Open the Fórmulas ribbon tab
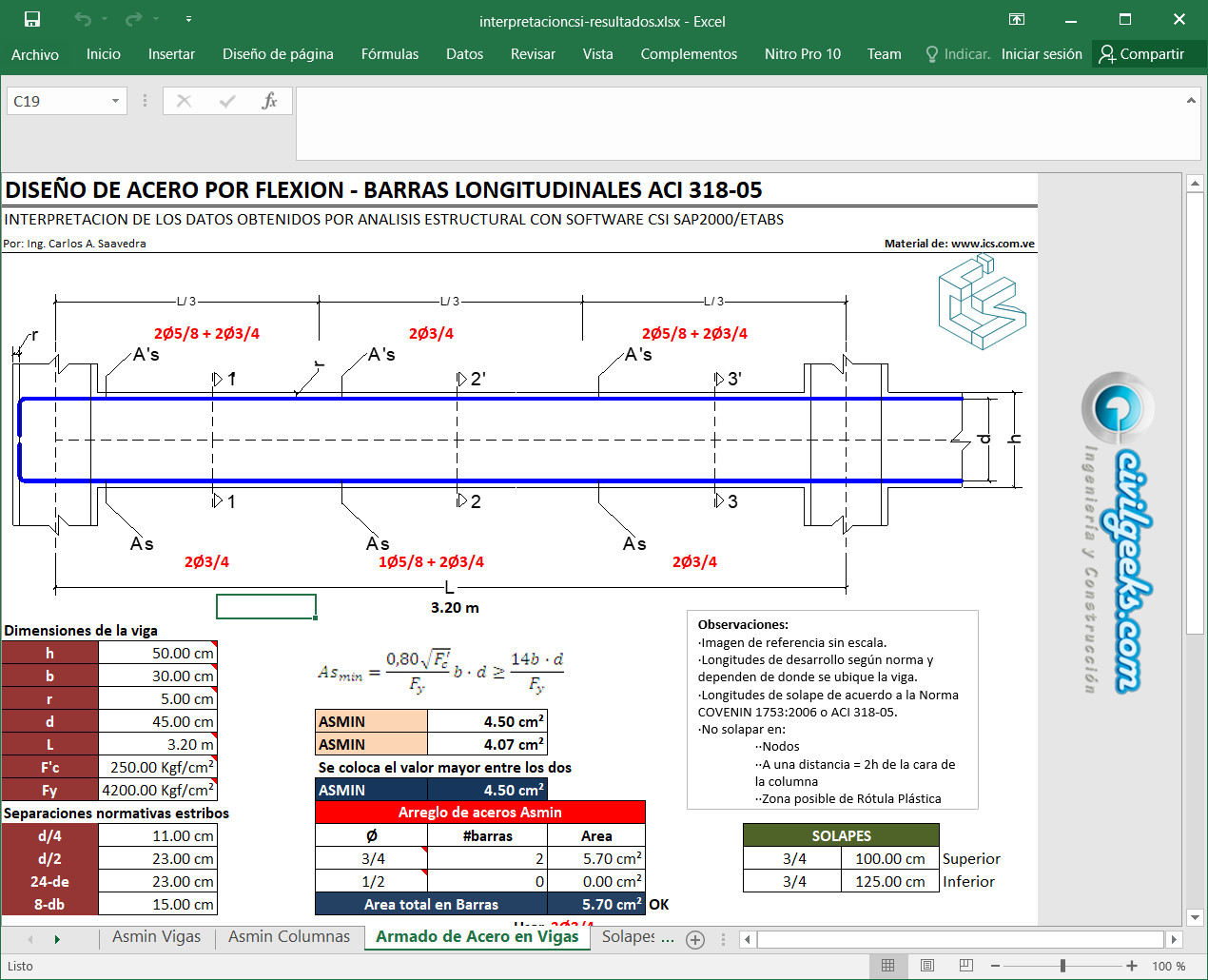1208x980 pixels. (389, 54)
